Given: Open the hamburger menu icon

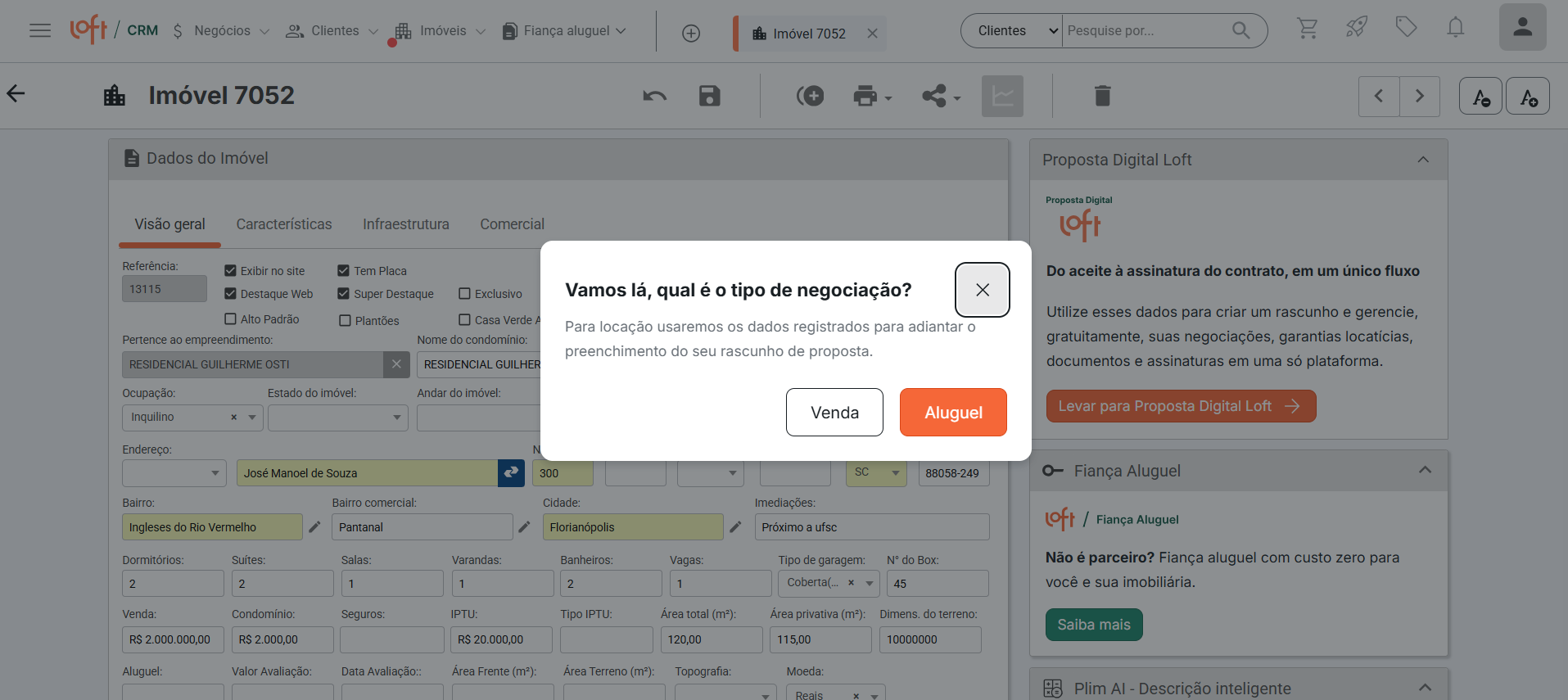Looking at the screenshot, I should [x=39, y=30].
